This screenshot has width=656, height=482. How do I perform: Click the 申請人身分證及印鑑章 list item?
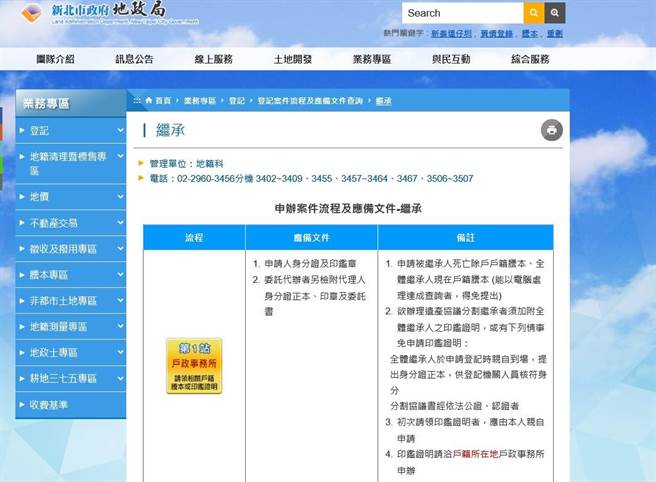point(310,264)
